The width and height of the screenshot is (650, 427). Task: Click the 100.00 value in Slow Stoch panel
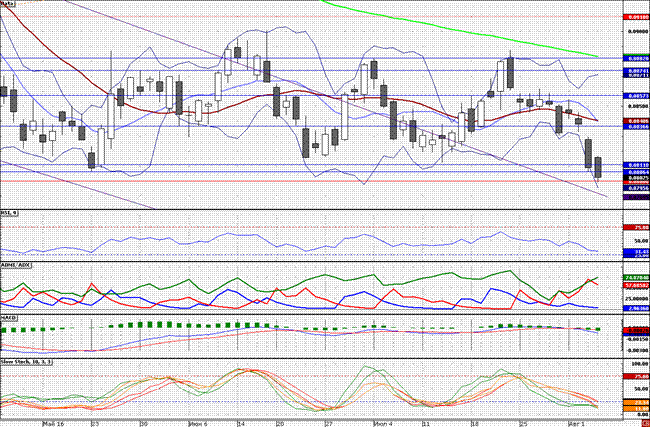[x=640, y=364]
